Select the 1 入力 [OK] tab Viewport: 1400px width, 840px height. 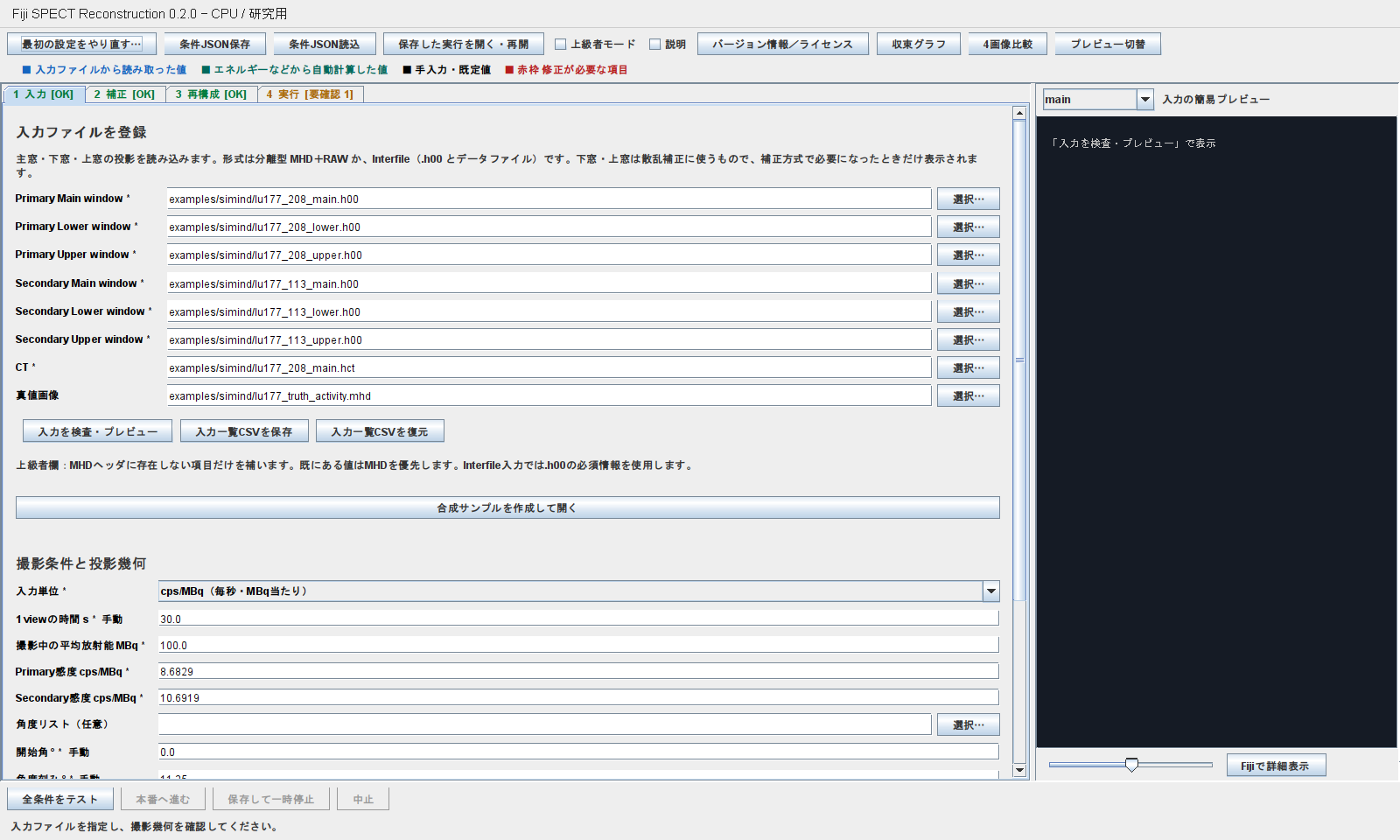44,94
